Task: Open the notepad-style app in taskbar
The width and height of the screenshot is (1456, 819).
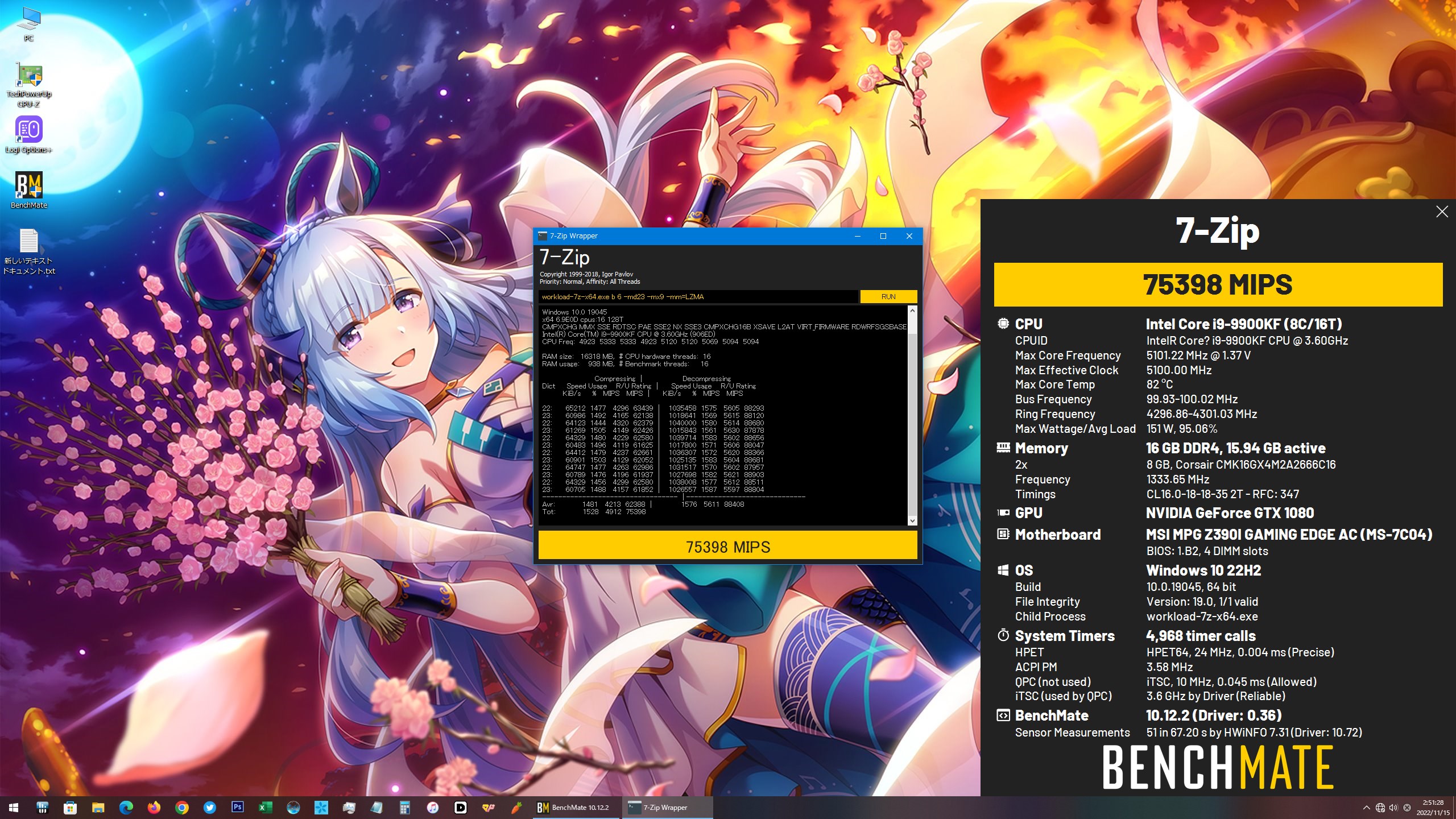Action: pyautogui.click(x=377, y=808)
